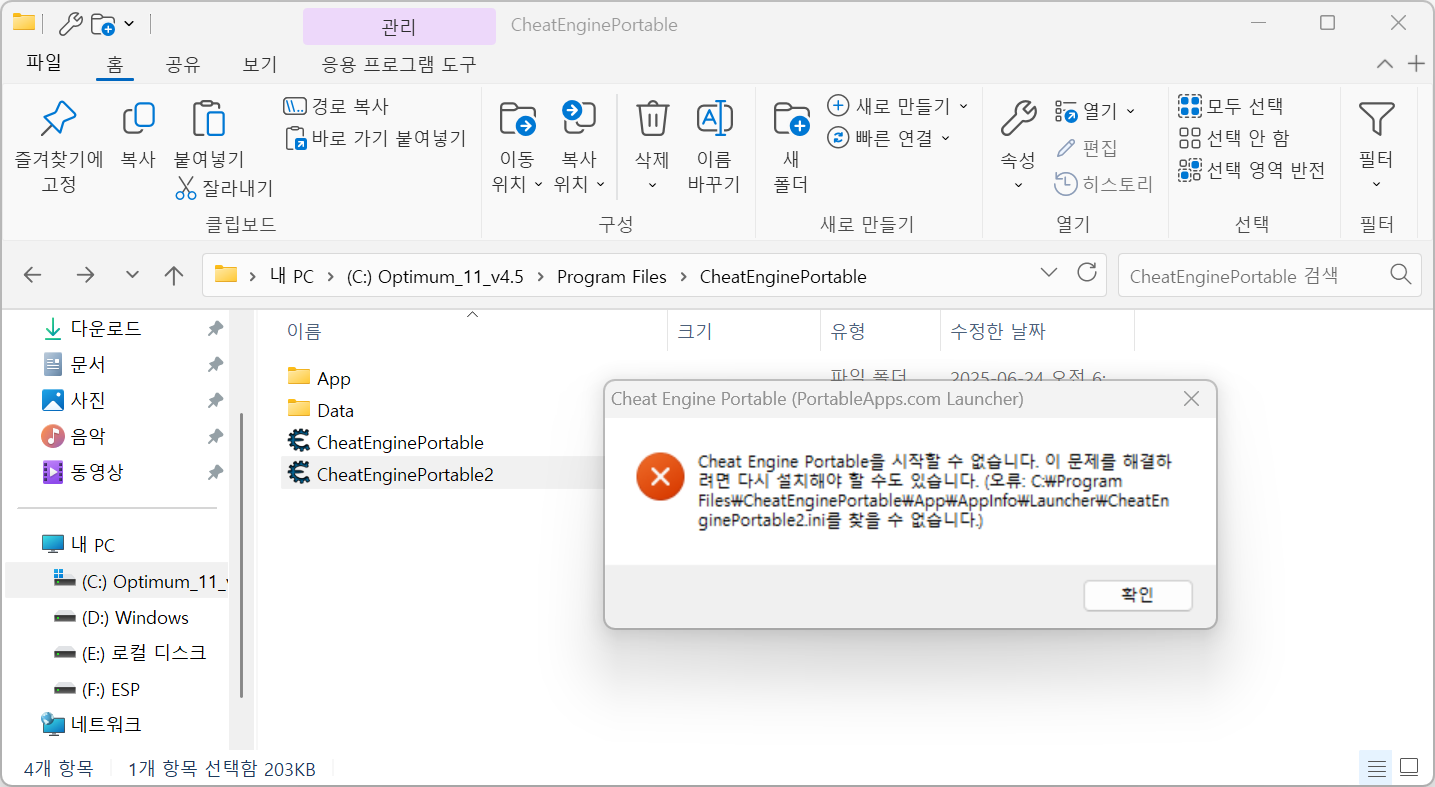This screenshot has width=1435, height=787.
Task: Click Program Files breadcrumb
Action: click(612, 276)
